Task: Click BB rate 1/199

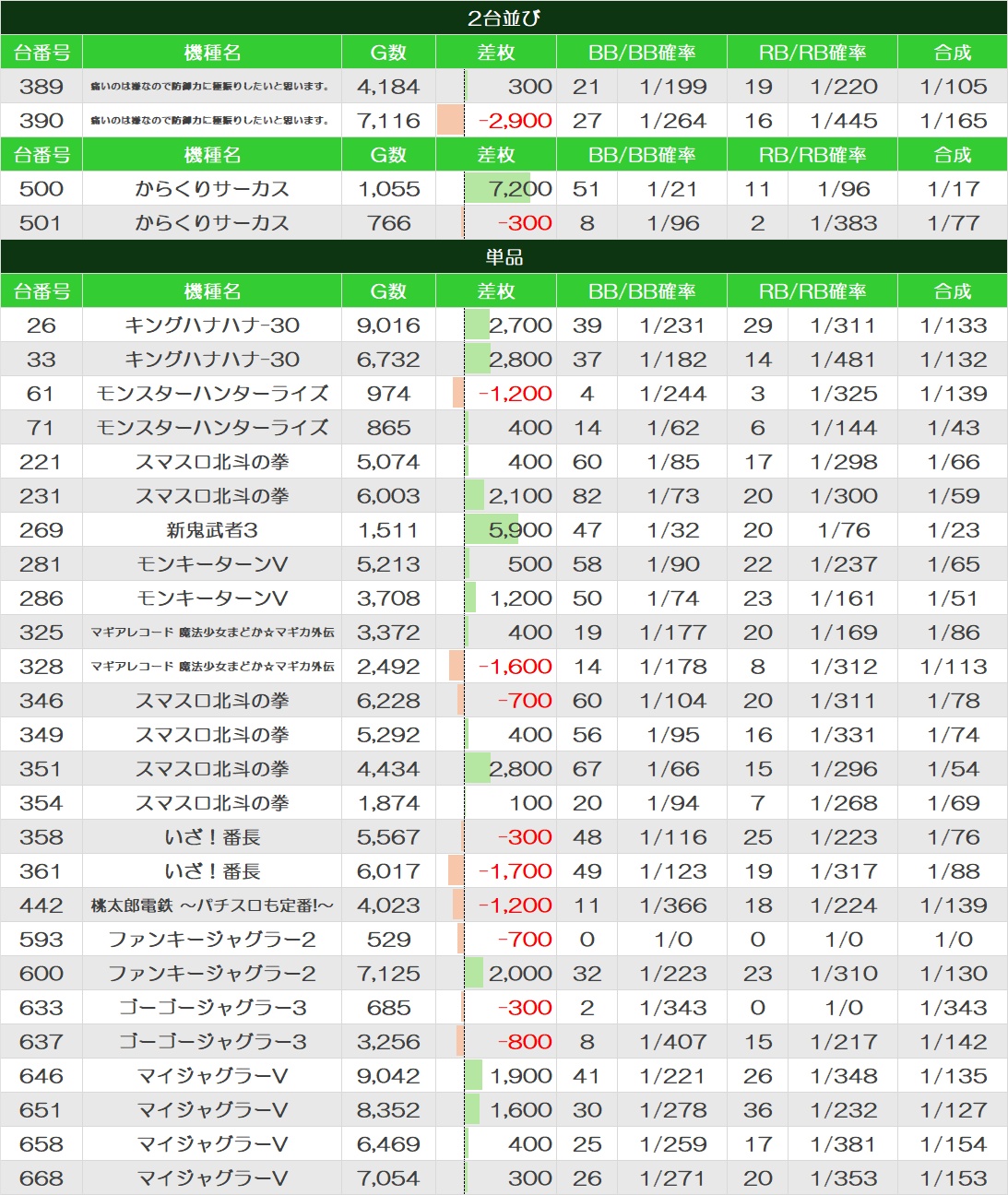Action: [673, 87]
